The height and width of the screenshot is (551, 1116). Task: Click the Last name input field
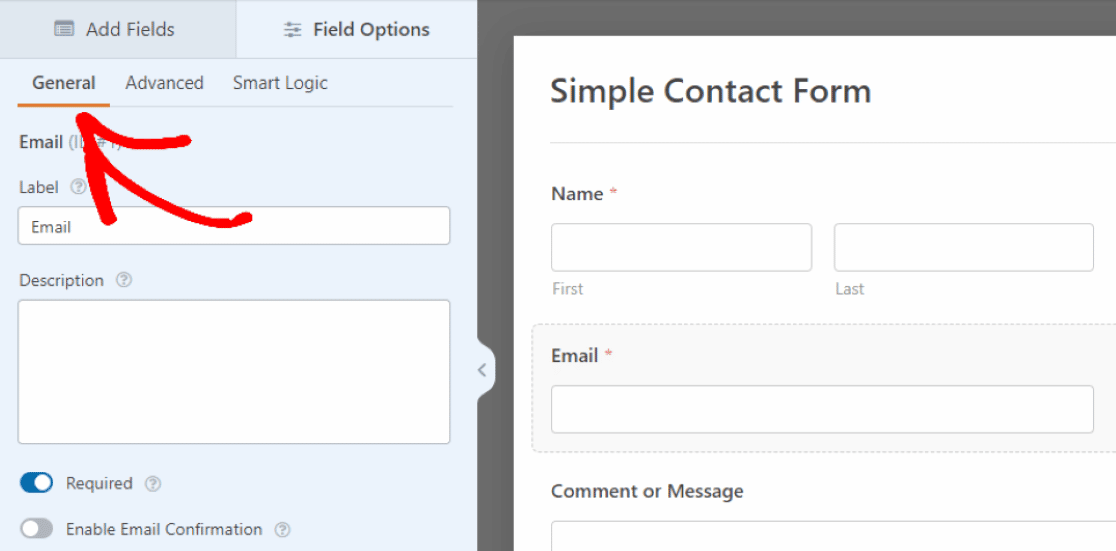coord(963,247)
